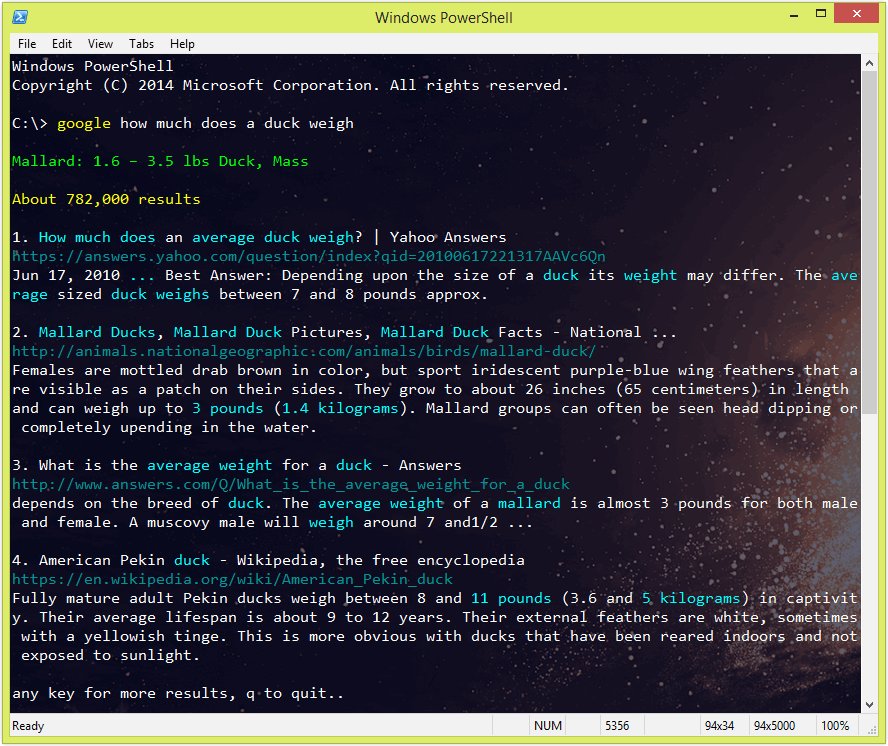Click the 'NUM' status bar indicator
This screenshot has width=888, height=746.
click(548, 726)
